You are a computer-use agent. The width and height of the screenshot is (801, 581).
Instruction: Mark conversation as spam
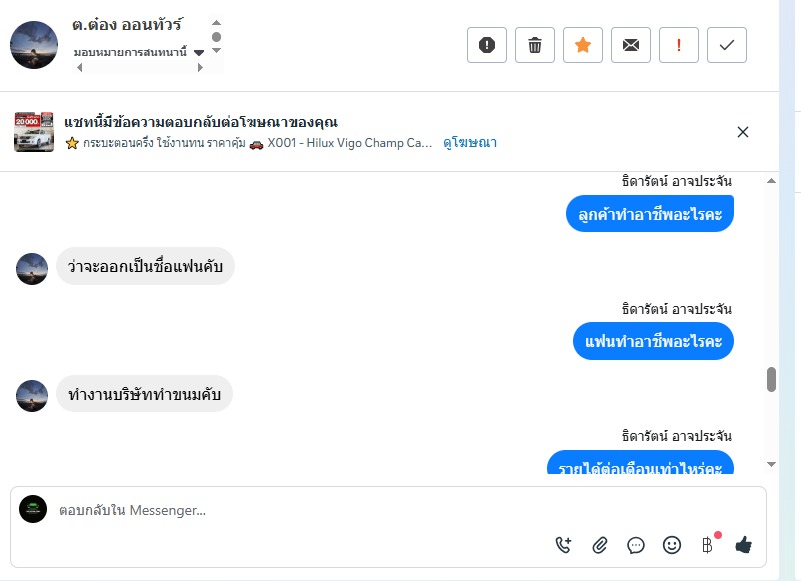(x=487, y=45)
